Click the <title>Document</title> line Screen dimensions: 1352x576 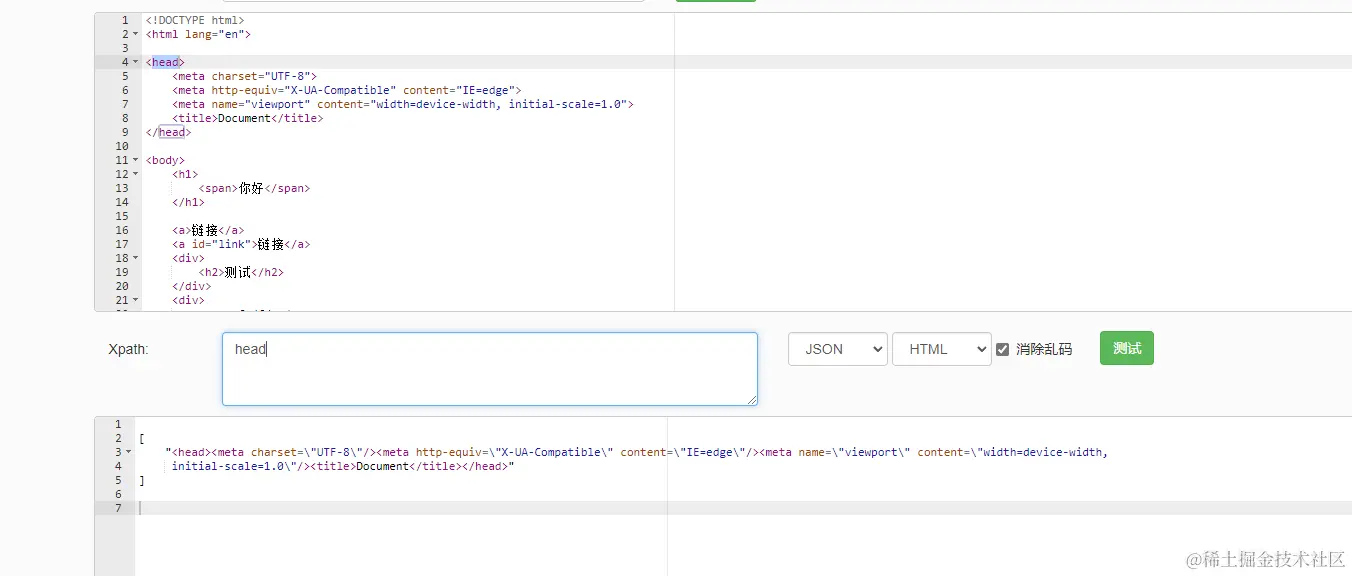[248, 118]
